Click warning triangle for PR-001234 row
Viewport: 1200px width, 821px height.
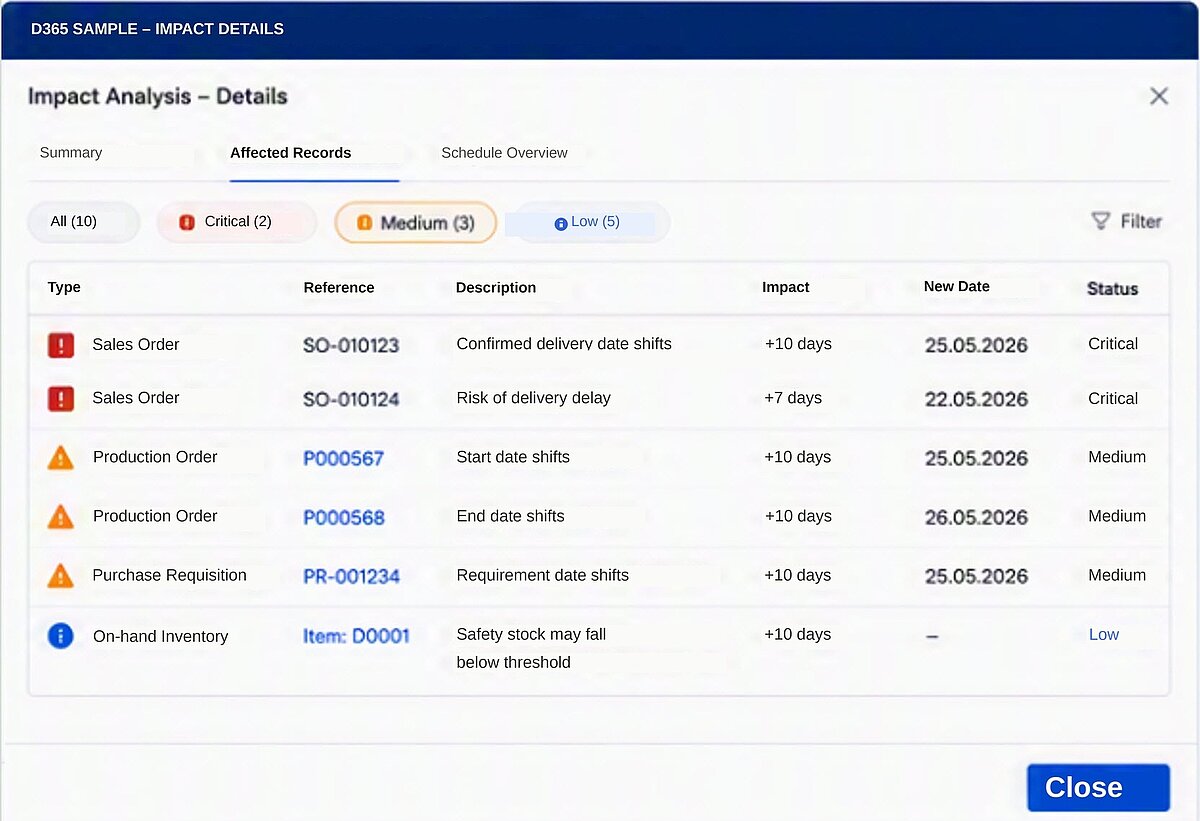[61, 576]
